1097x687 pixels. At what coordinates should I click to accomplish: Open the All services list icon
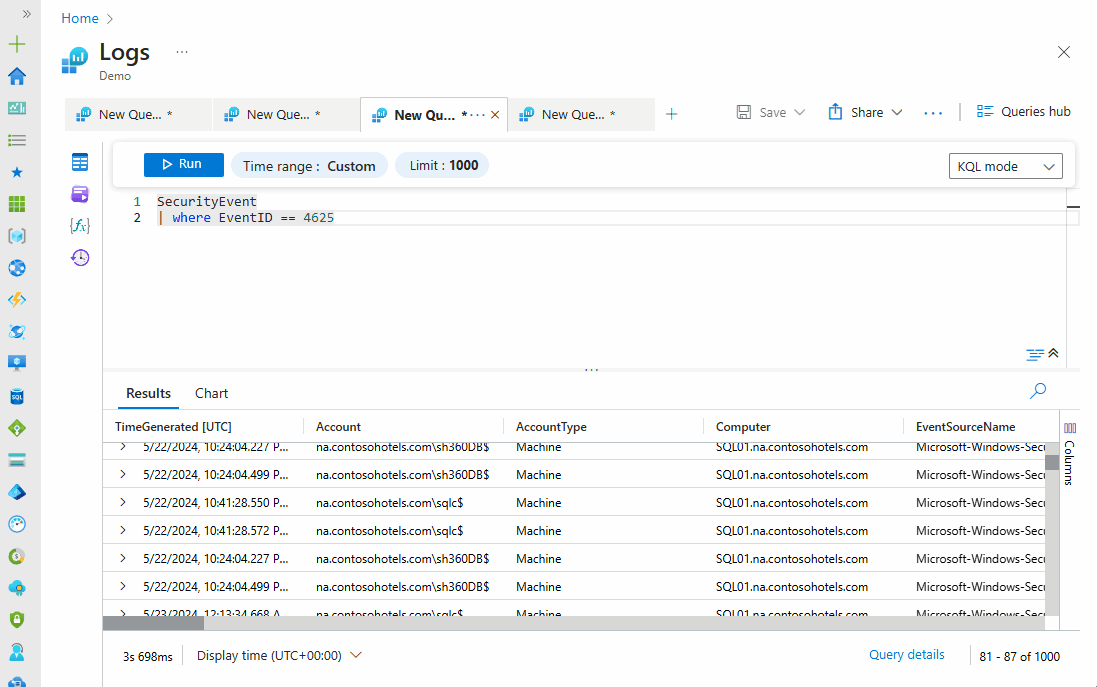[x=17, y=140]
